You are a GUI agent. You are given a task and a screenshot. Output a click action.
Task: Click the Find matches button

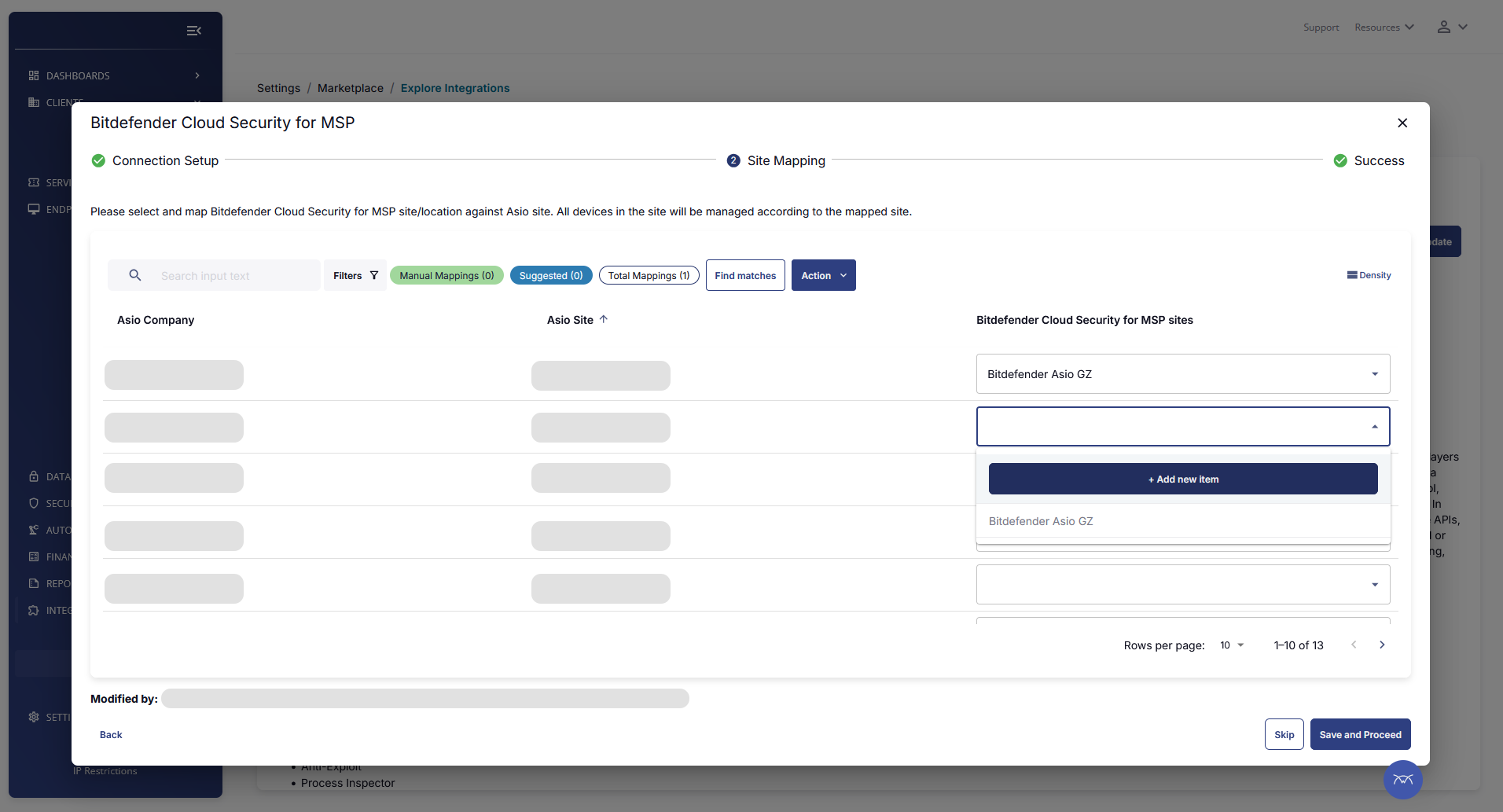pyautogui.click(x=744, y=275)
